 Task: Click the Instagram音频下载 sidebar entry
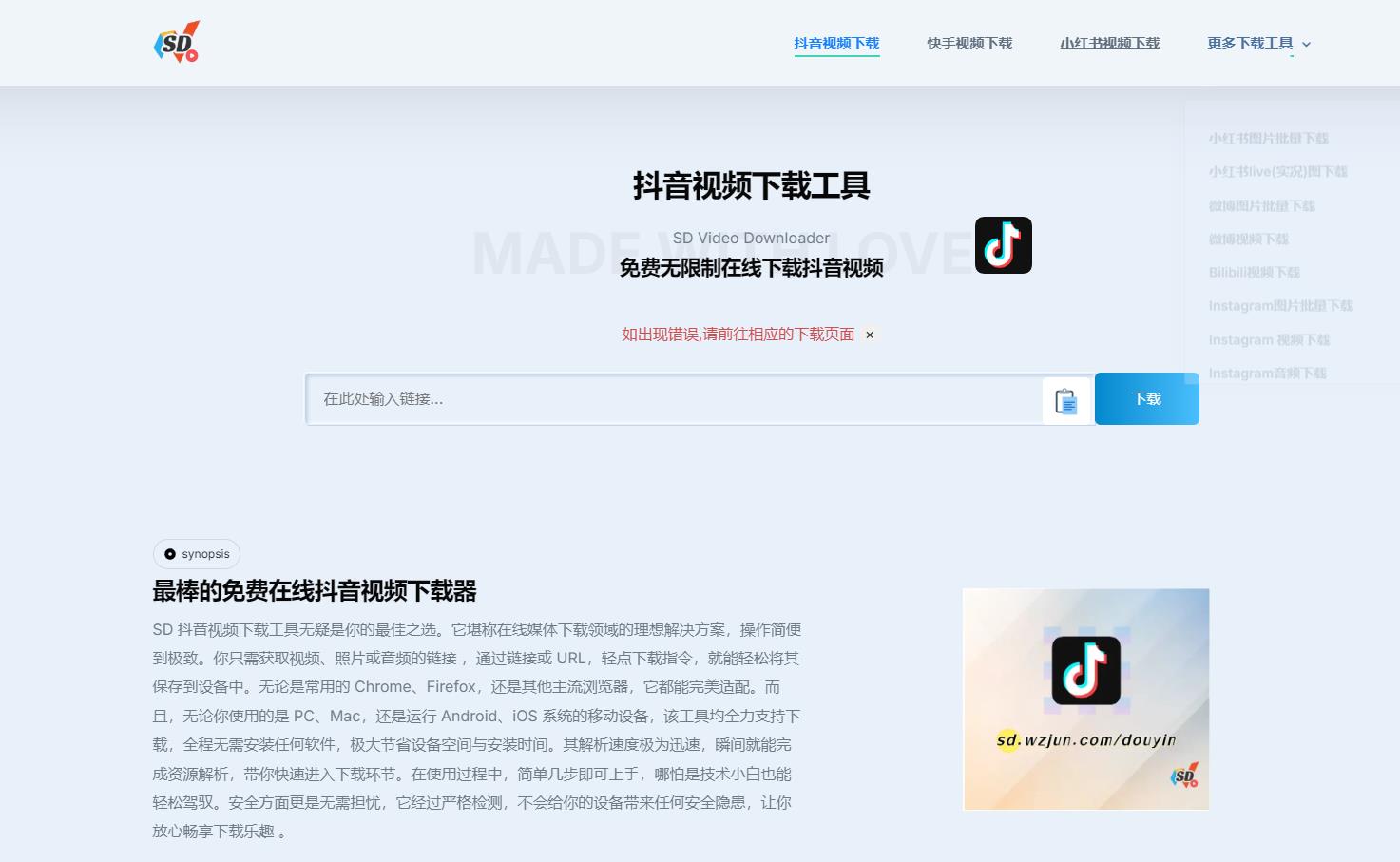[x=1268, y=373]
